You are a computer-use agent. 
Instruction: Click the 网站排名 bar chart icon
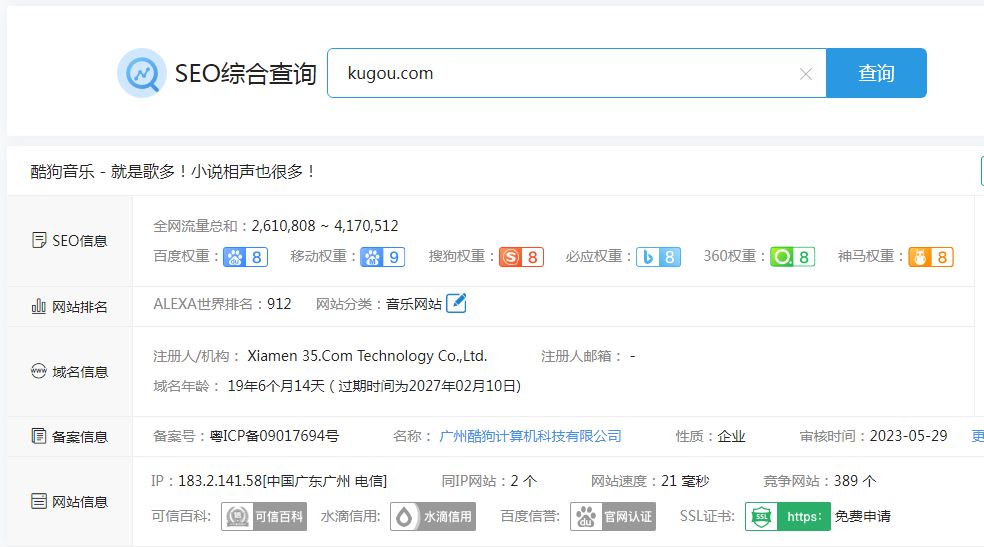(x=39, y=306)
